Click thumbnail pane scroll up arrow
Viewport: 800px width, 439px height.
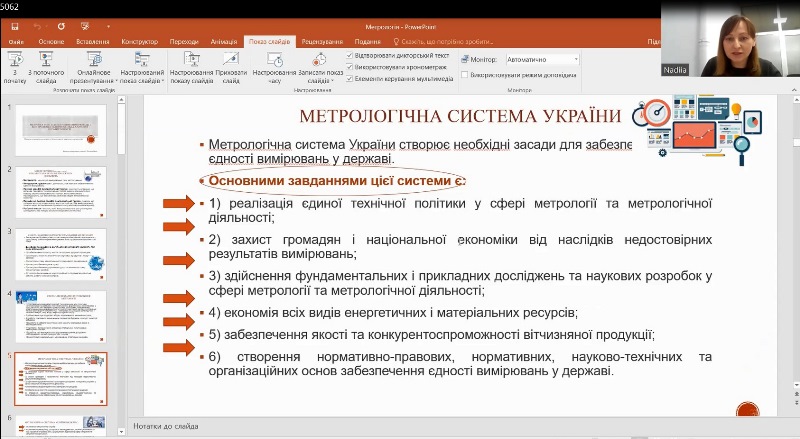121,100
